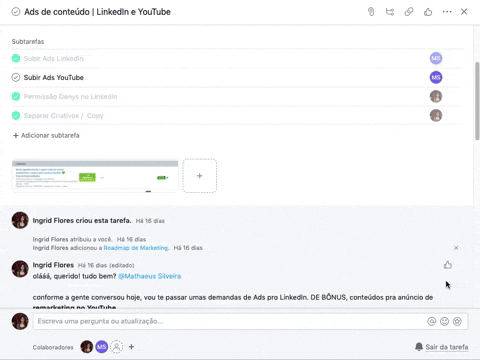This screenshot has height=360, width=480.
Task: Click 'Há 16 dias (editado)' comment timestamp
Action: (106, 265)
